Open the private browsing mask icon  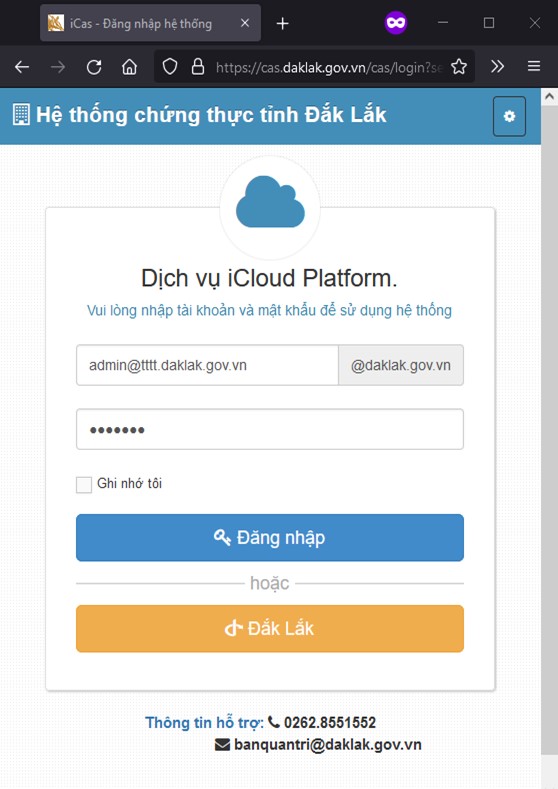point(396,23)
